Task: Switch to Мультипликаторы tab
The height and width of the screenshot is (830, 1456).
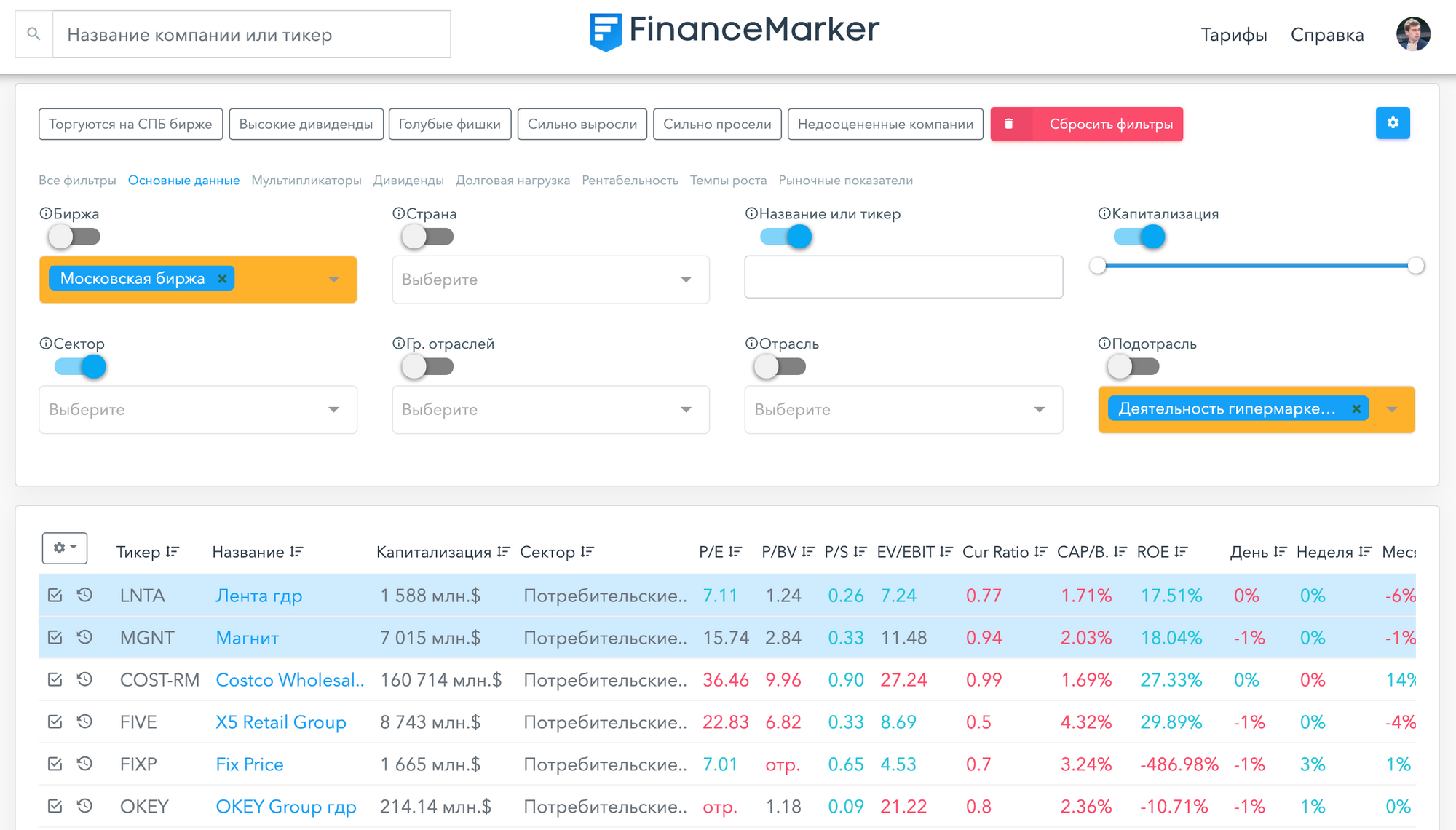Action: pos(306,181)
